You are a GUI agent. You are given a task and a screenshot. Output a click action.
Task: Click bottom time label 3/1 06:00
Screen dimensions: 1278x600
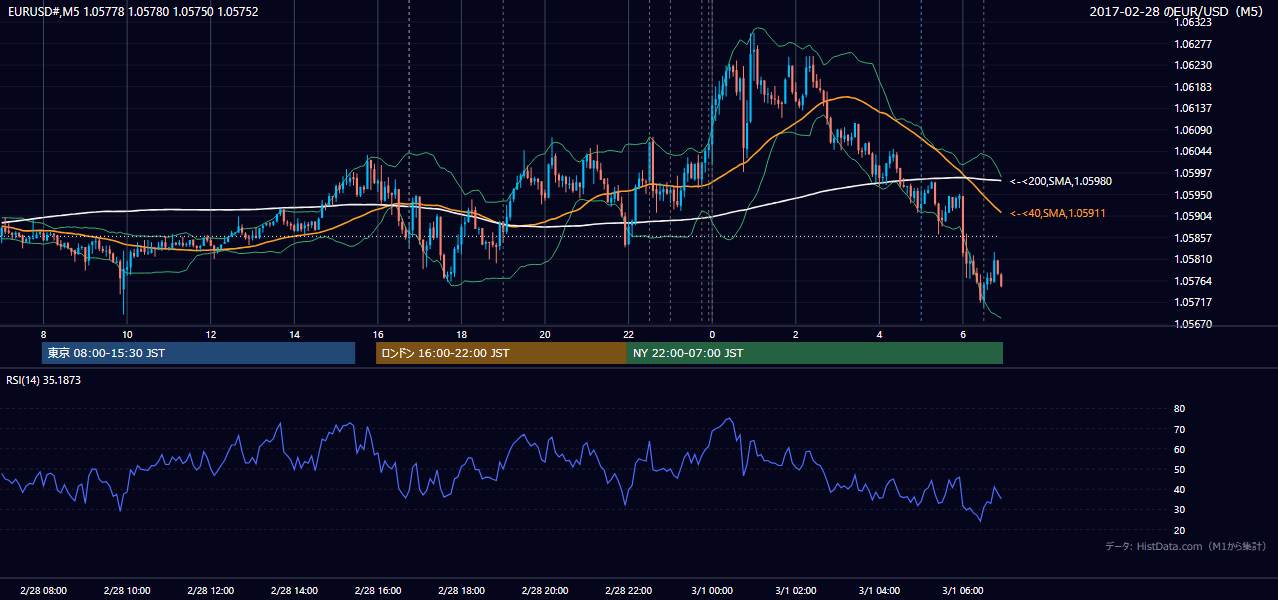pos(963,590)
